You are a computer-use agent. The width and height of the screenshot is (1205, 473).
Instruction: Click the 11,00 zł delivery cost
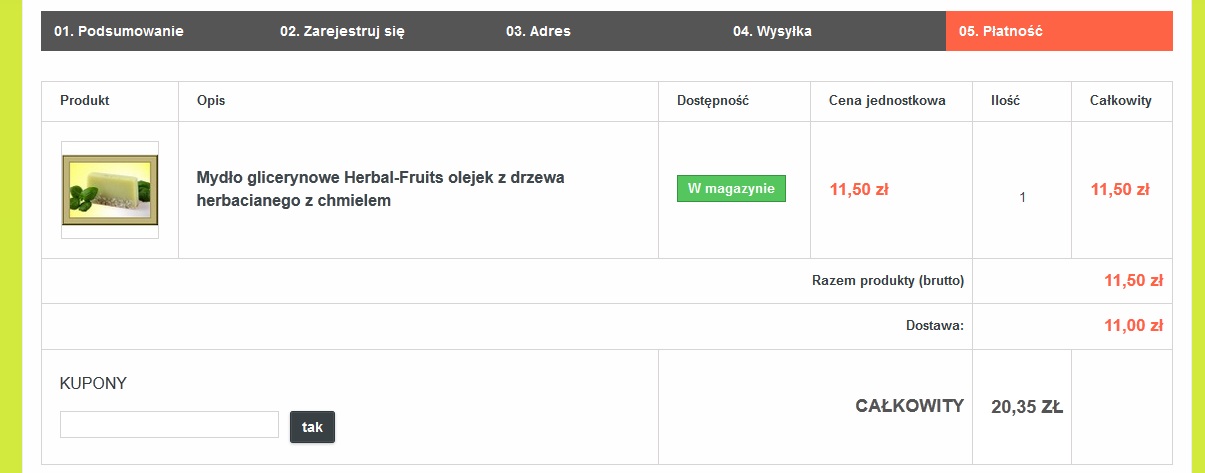pos(1133,326)
